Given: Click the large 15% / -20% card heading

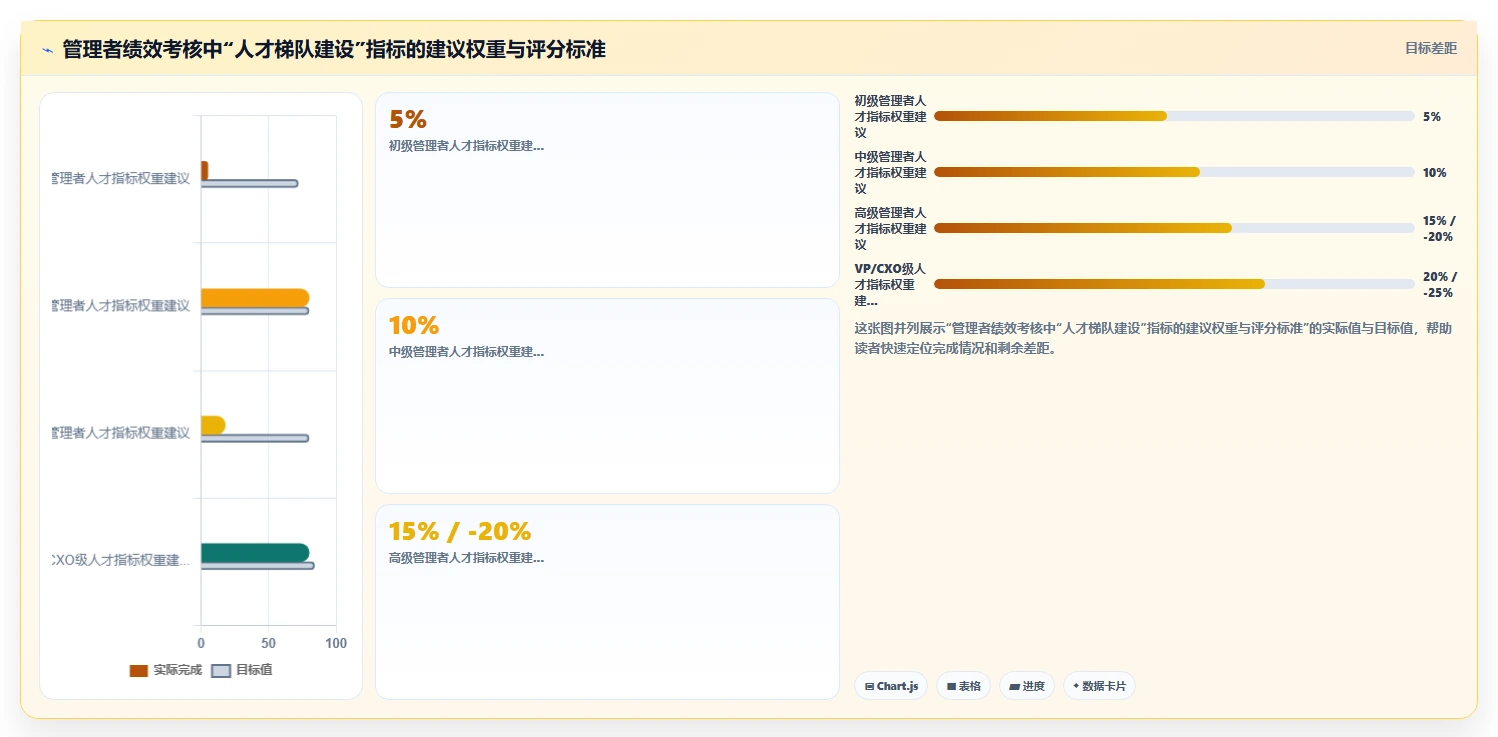Looking at the screenshot, I should coord(460,532).
